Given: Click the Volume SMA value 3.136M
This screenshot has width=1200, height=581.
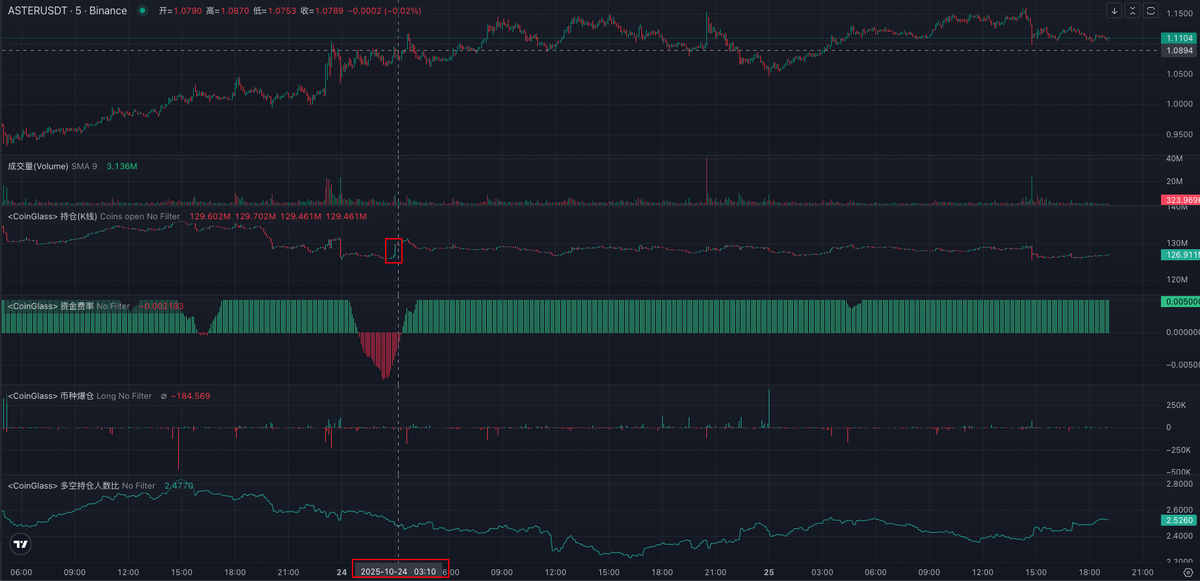Looking at the screenshot, I should tap(121, 166).
